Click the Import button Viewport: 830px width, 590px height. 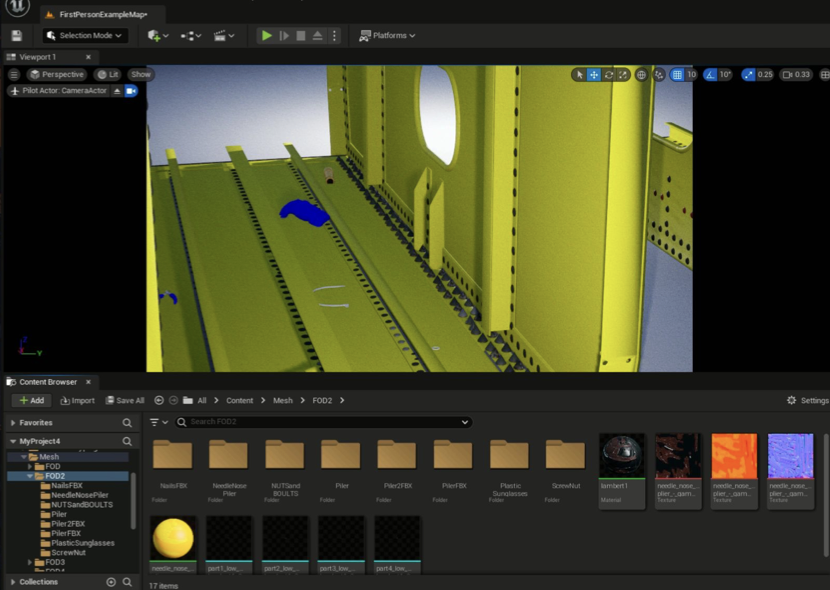(x=77, y=401)
